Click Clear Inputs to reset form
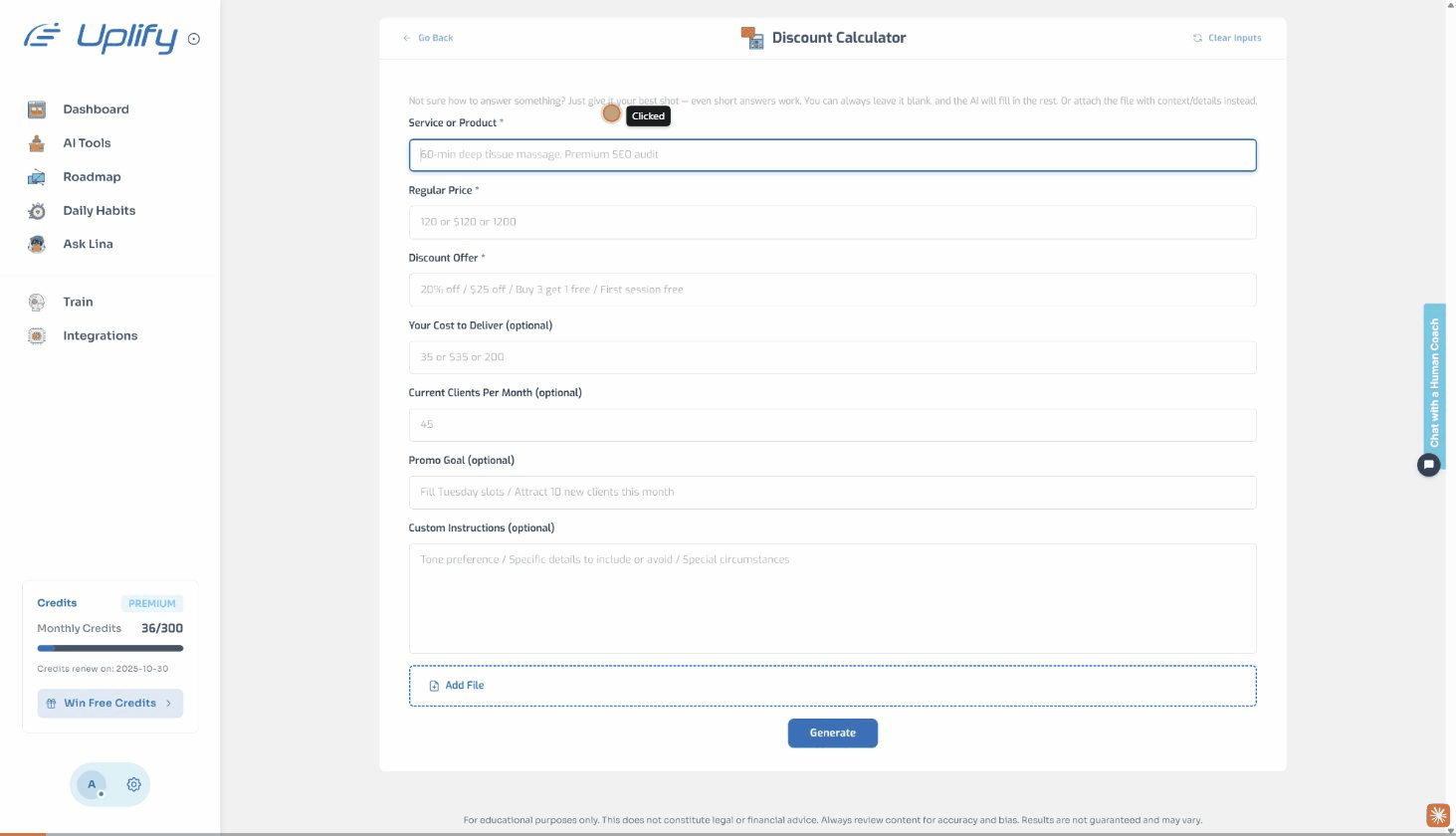The image size is (1456, 836). (1227, 38)
